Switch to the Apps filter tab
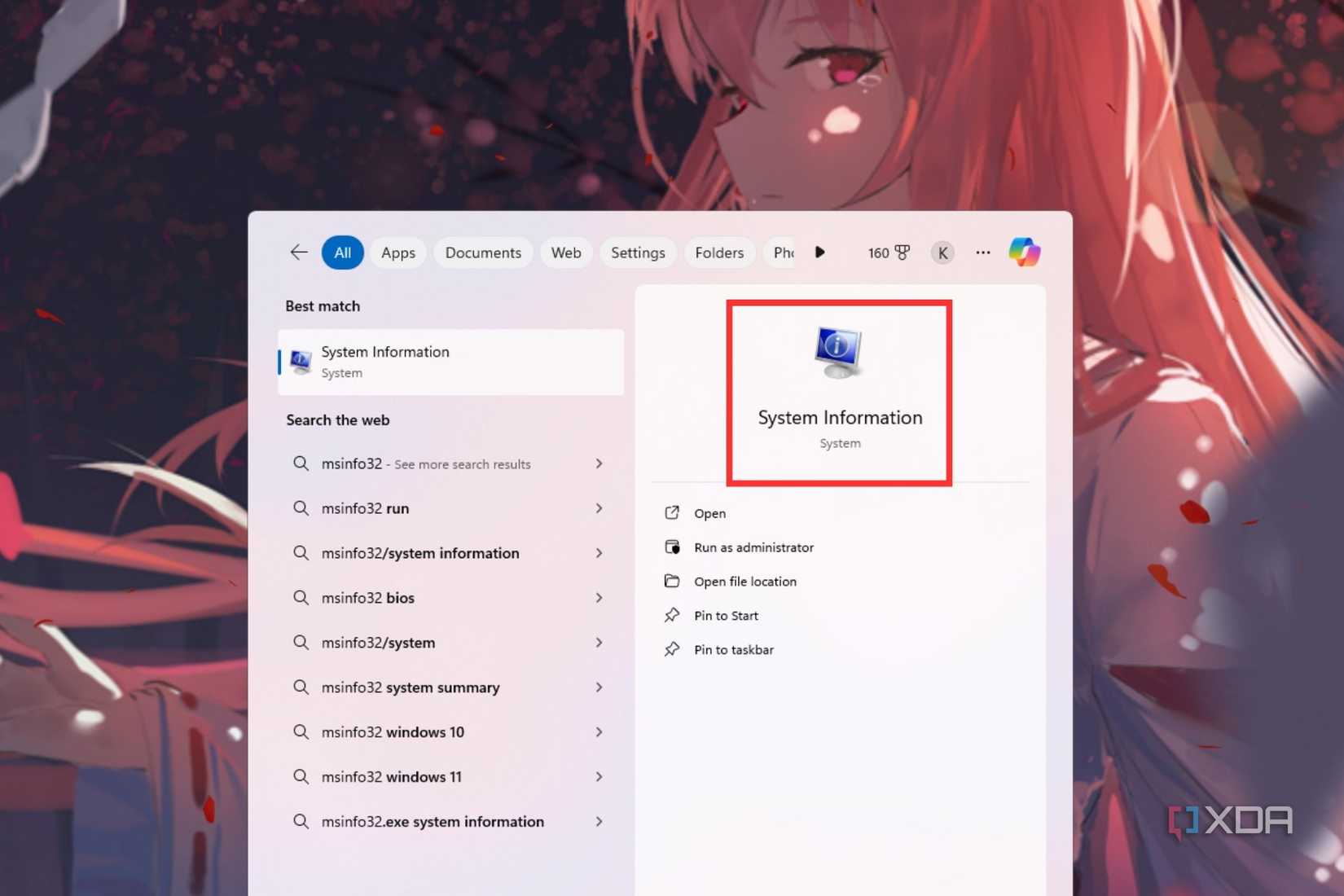1344x896 pixels. 398,253
